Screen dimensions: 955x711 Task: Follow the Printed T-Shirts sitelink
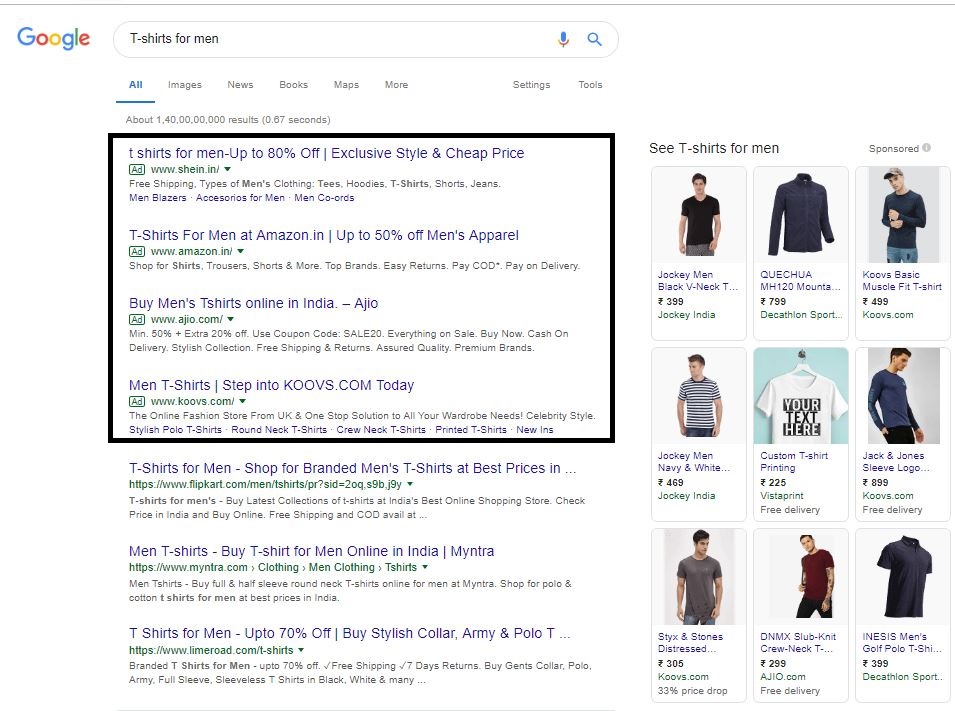[471, 430]
